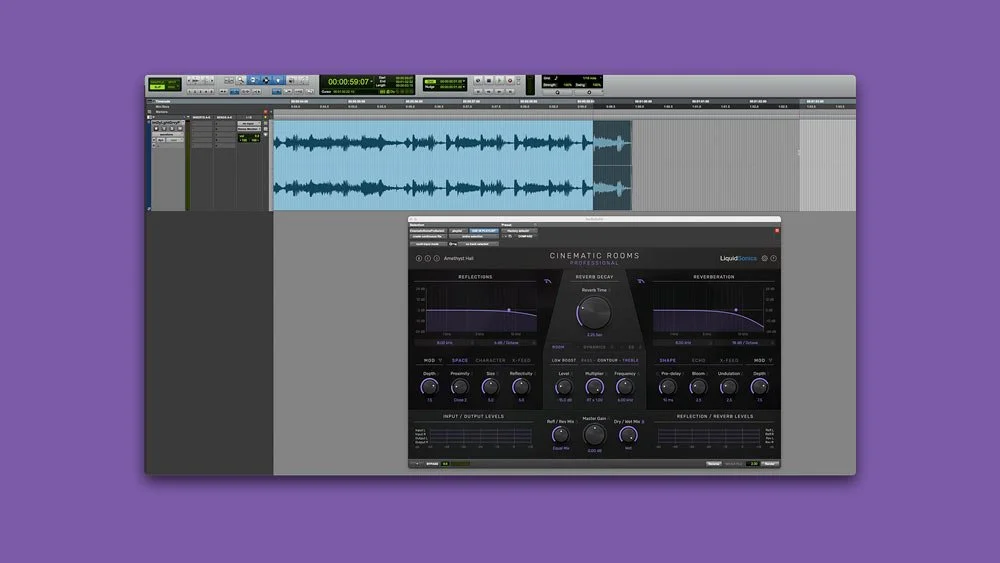
Task: Switch to the DYNAMICS tab
Action: pos(594,347)
